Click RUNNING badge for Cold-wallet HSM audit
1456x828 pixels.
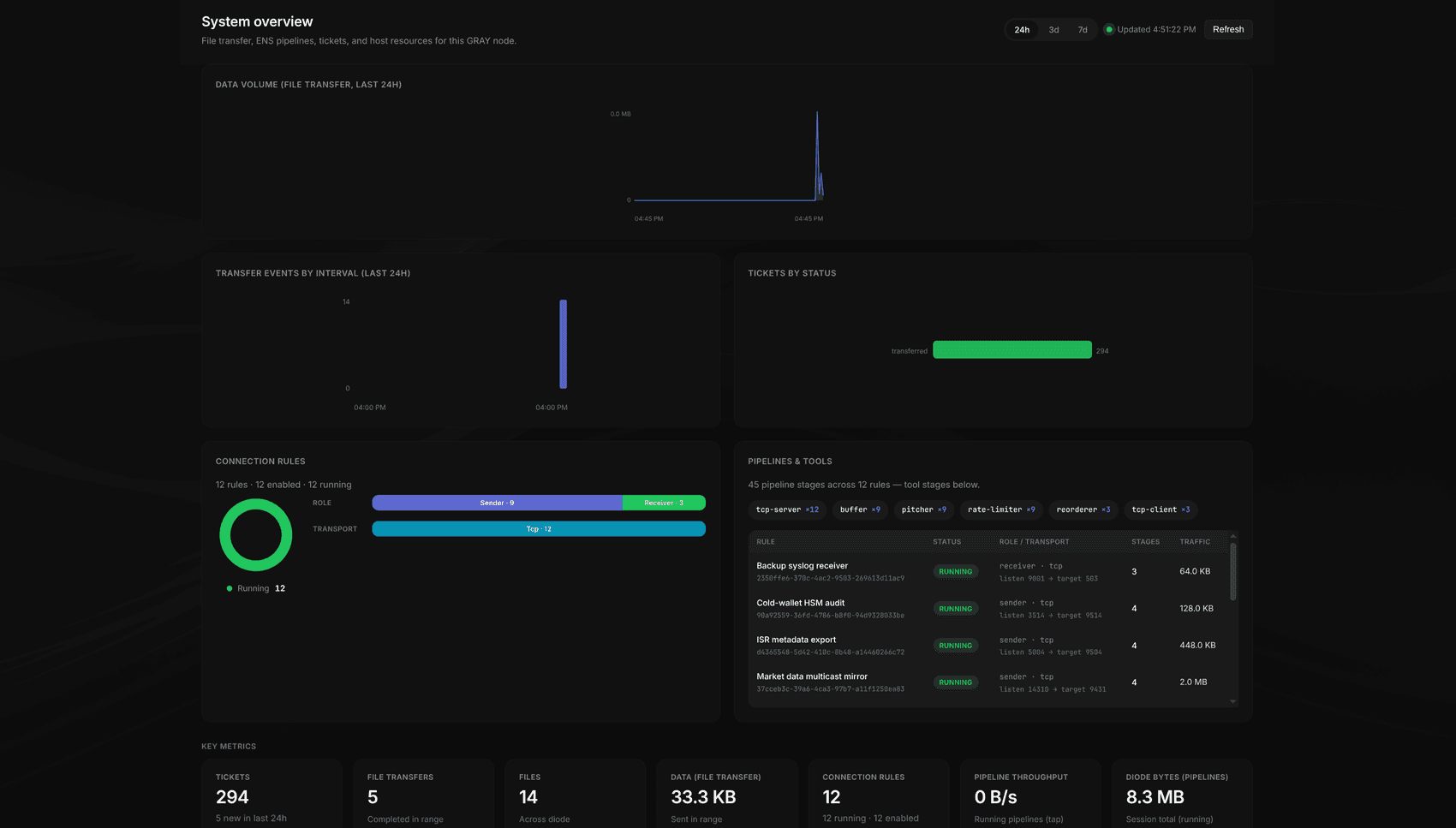coord(956,609)
